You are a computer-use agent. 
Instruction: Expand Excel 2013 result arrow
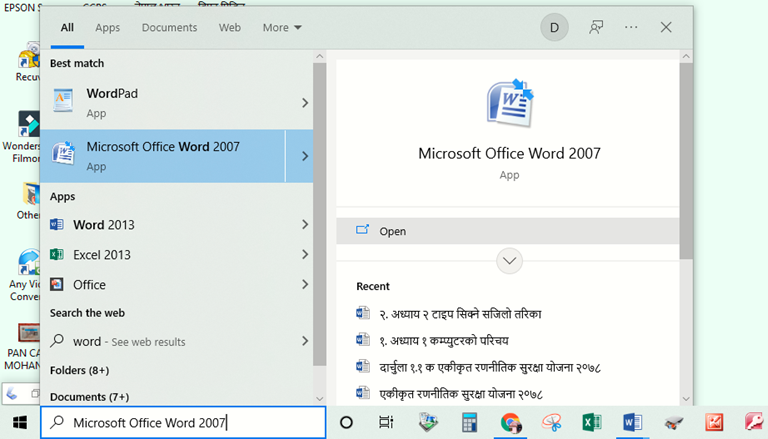click(x=305, y=254)
